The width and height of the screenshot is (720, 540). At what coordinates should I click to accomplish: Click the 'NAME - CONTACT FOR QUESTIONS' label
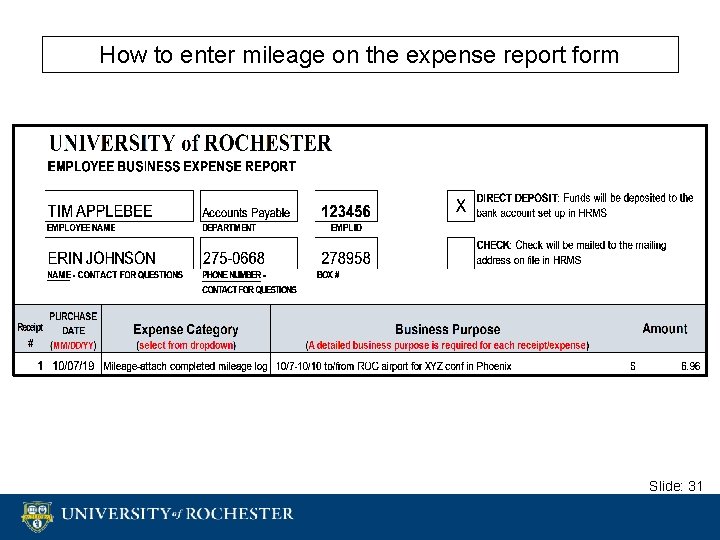tap(115, 275)
